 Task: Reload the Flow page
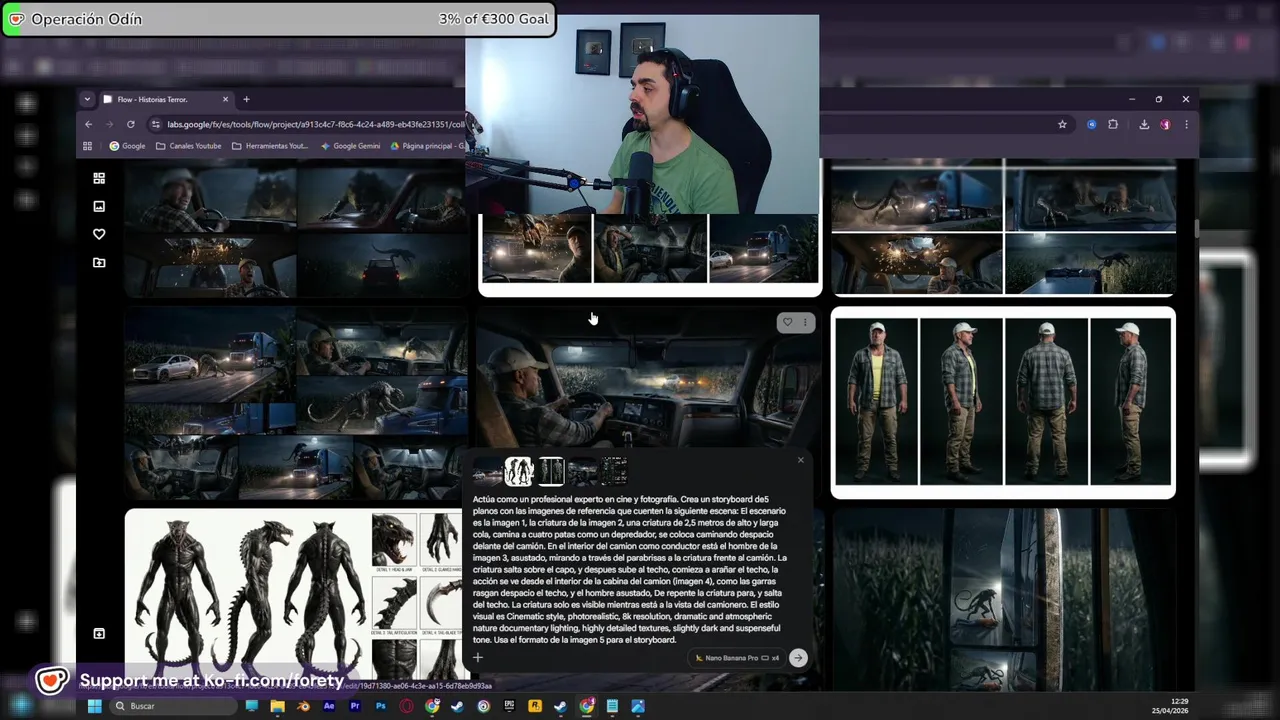130,124
